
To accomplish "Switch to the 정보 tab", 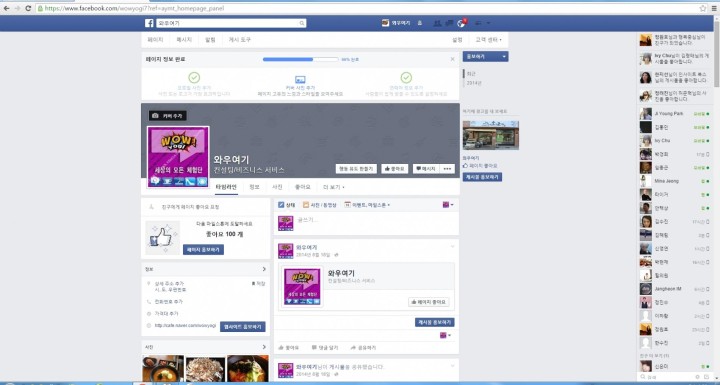I will click(x=254, y=187).
